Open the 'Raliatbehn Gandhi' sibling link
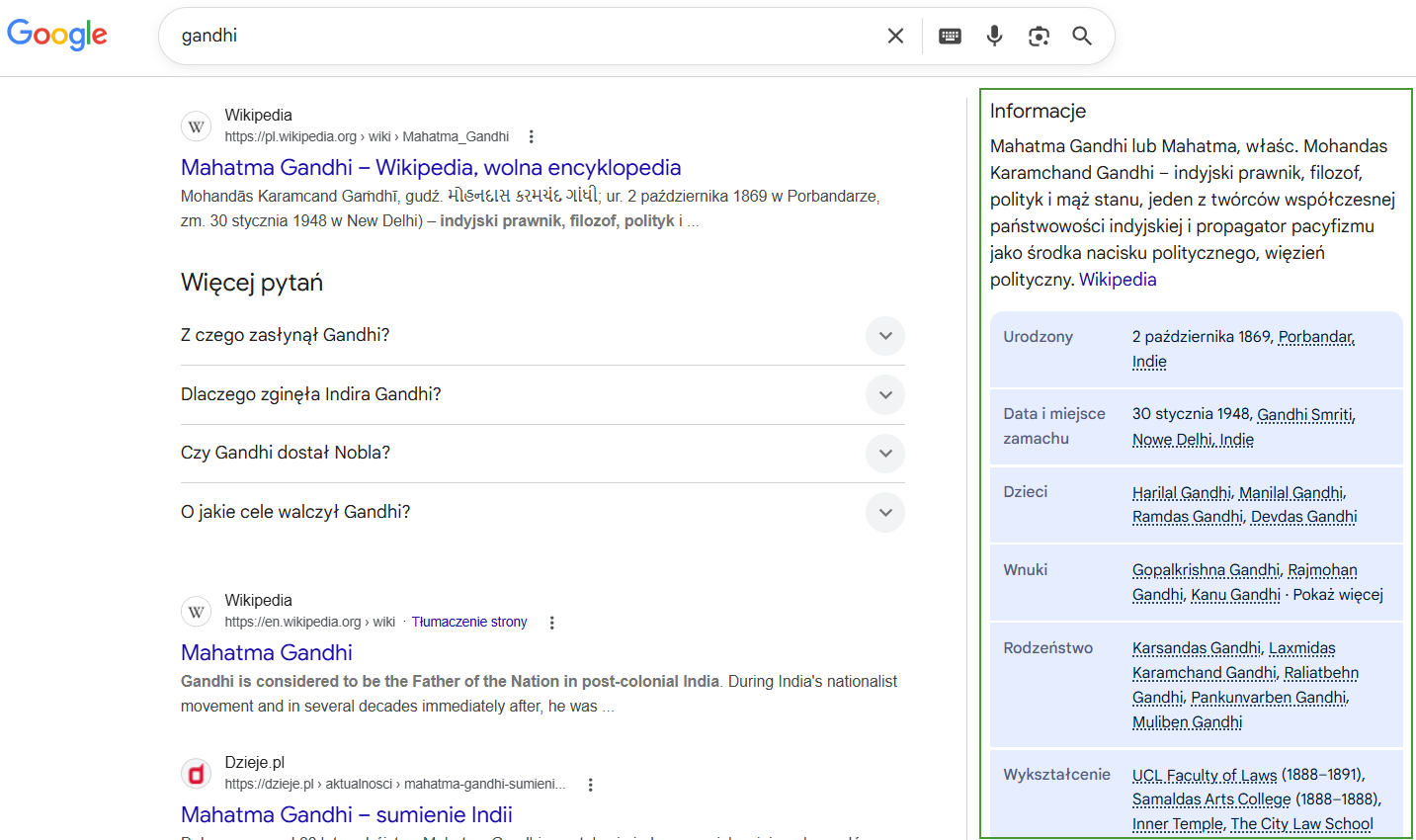 tap(1246, 685)
